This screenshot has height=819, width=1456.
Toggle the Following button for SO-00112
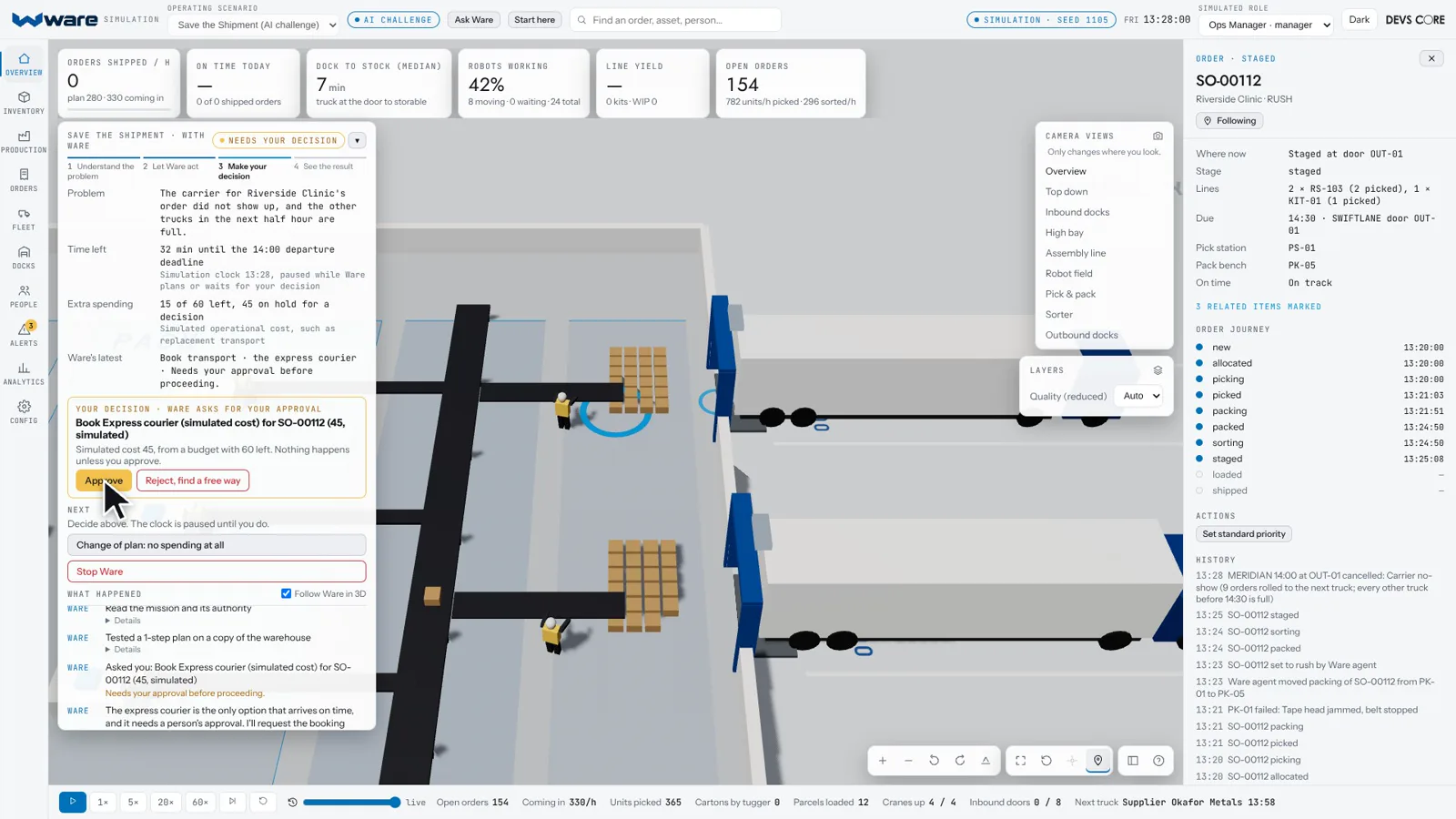[1229, 120]
